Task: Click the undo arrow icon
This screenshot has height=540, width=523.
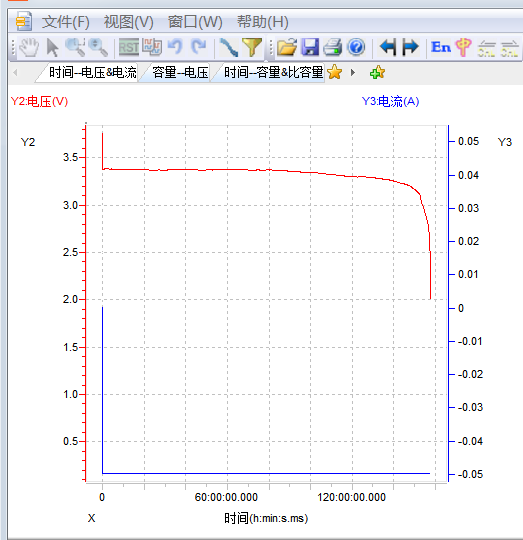Action: tap(175, 47)
